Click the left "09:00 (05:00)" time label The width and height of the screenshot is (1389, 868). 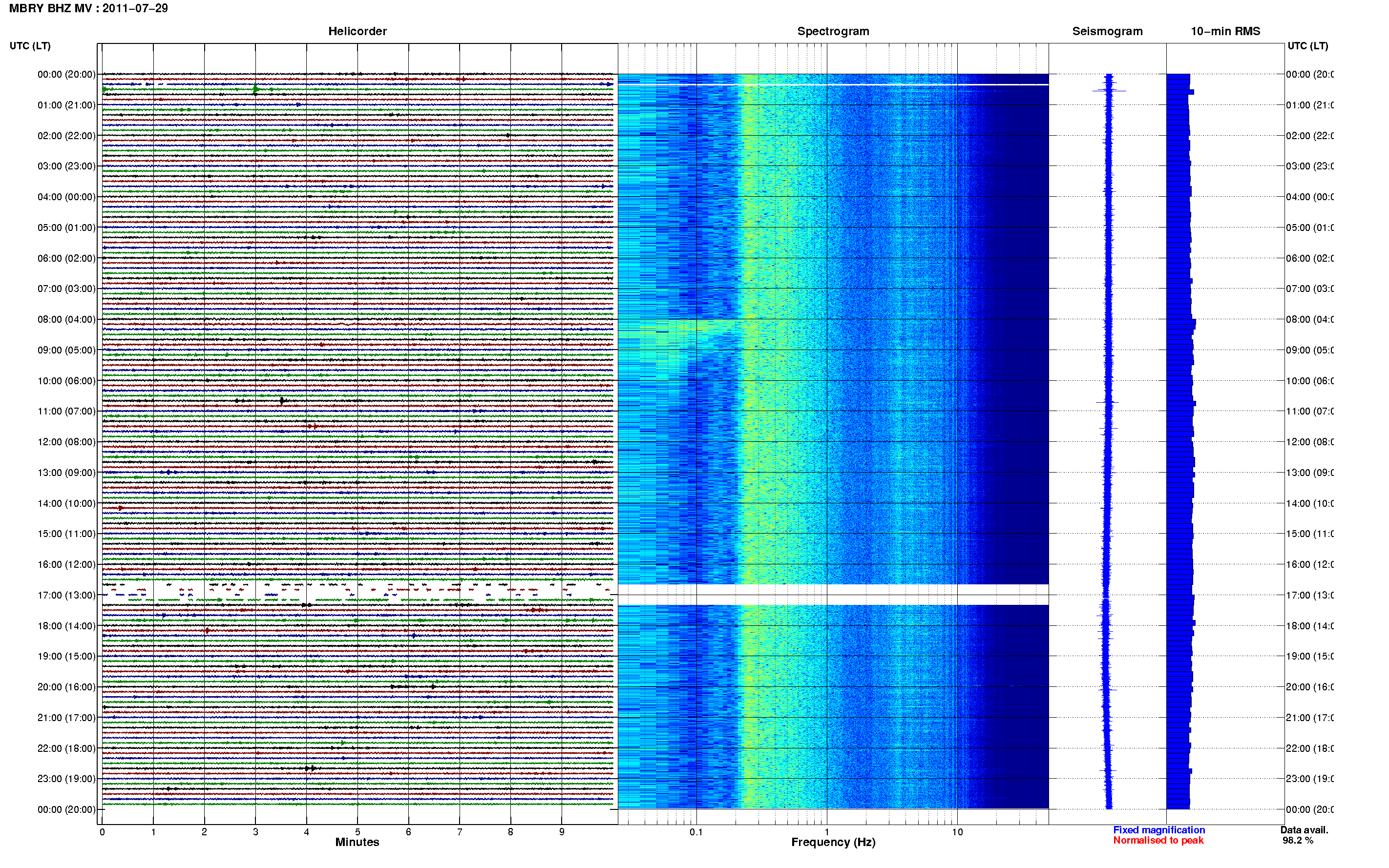point(66,350)
